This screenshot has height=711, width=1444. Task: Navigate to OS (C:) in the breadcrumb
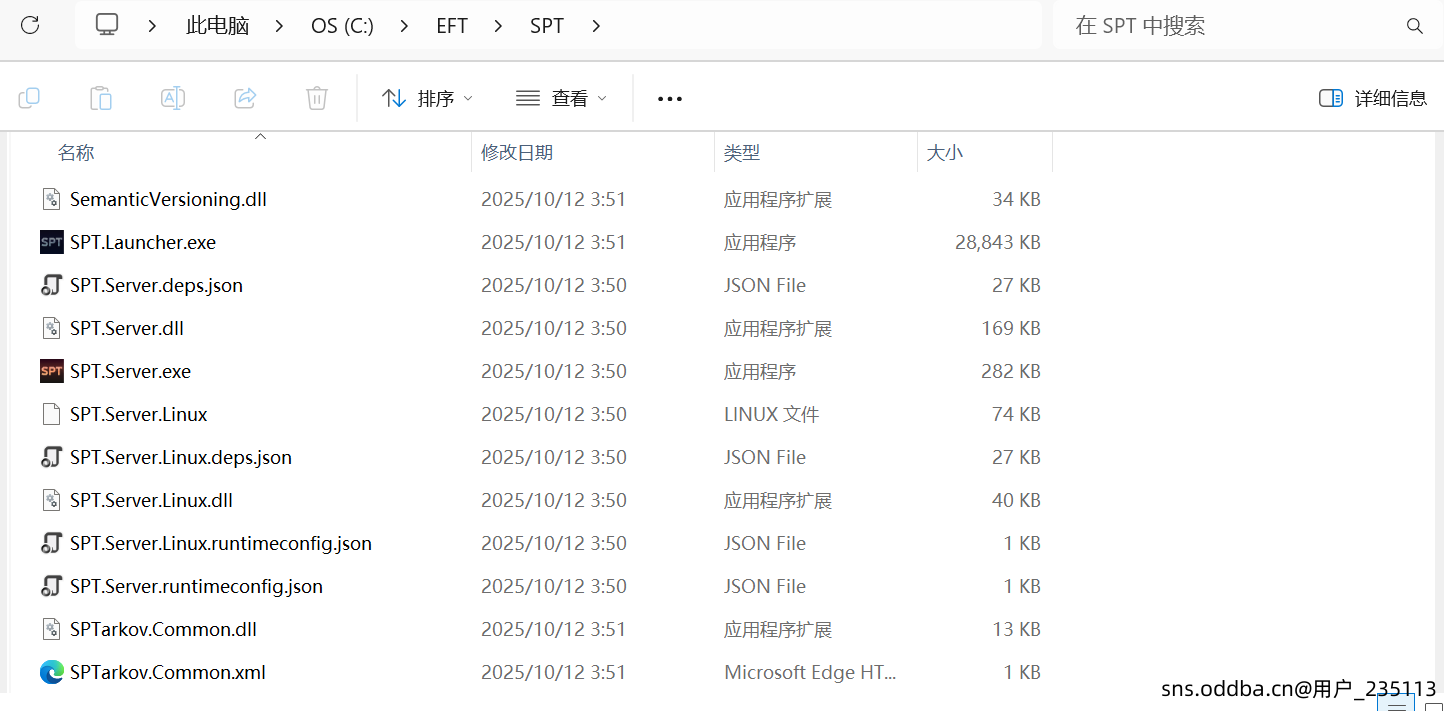[342, 26]
